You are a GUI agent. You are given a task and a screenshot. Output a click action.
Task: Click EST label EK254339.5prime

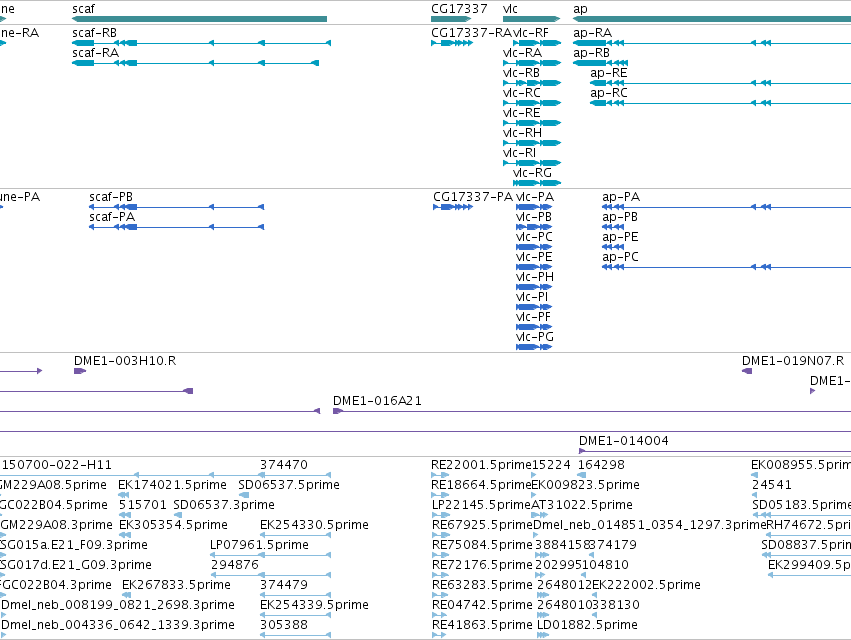point(314,605)
